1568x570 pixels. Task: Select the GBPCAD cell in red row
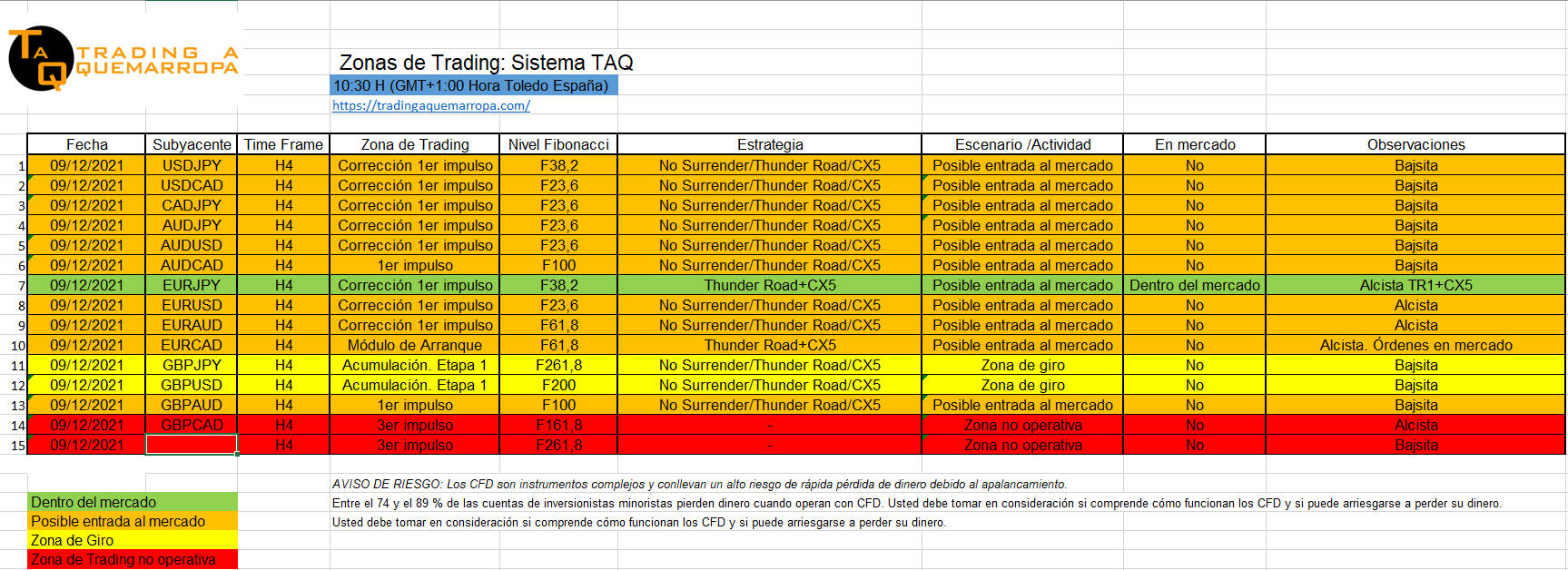point(192,425)
